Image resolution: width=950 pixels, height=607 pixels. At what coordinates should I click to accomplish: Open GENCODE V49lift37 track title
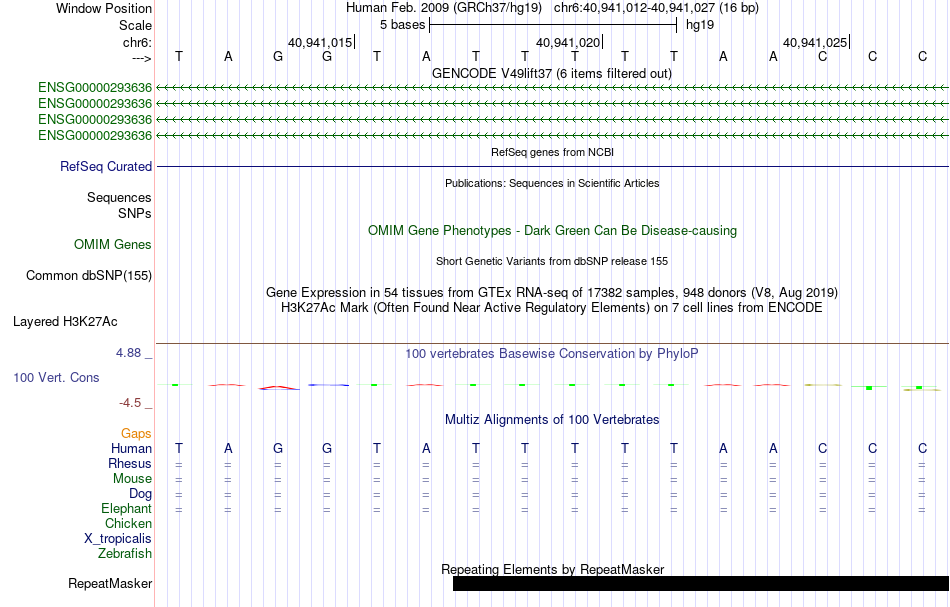click(552, 73)
